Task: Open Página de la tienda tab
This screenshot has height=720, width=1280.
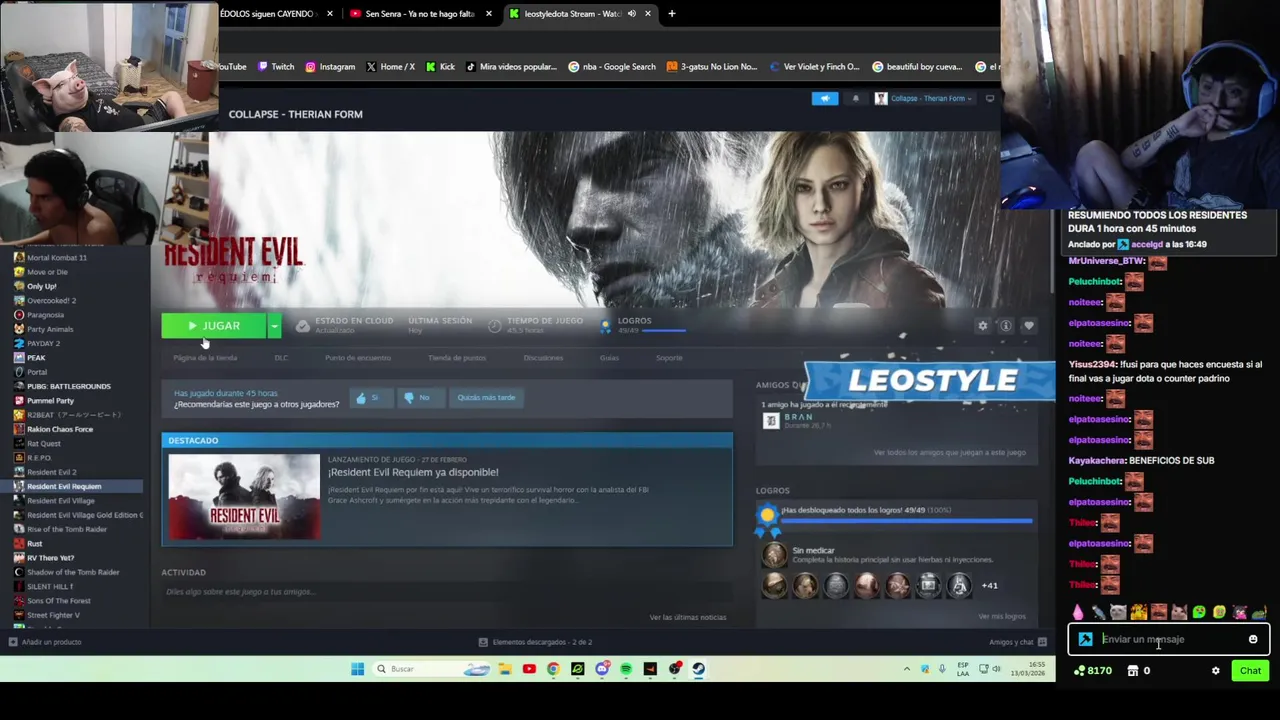Action: [x=205, y=358]
